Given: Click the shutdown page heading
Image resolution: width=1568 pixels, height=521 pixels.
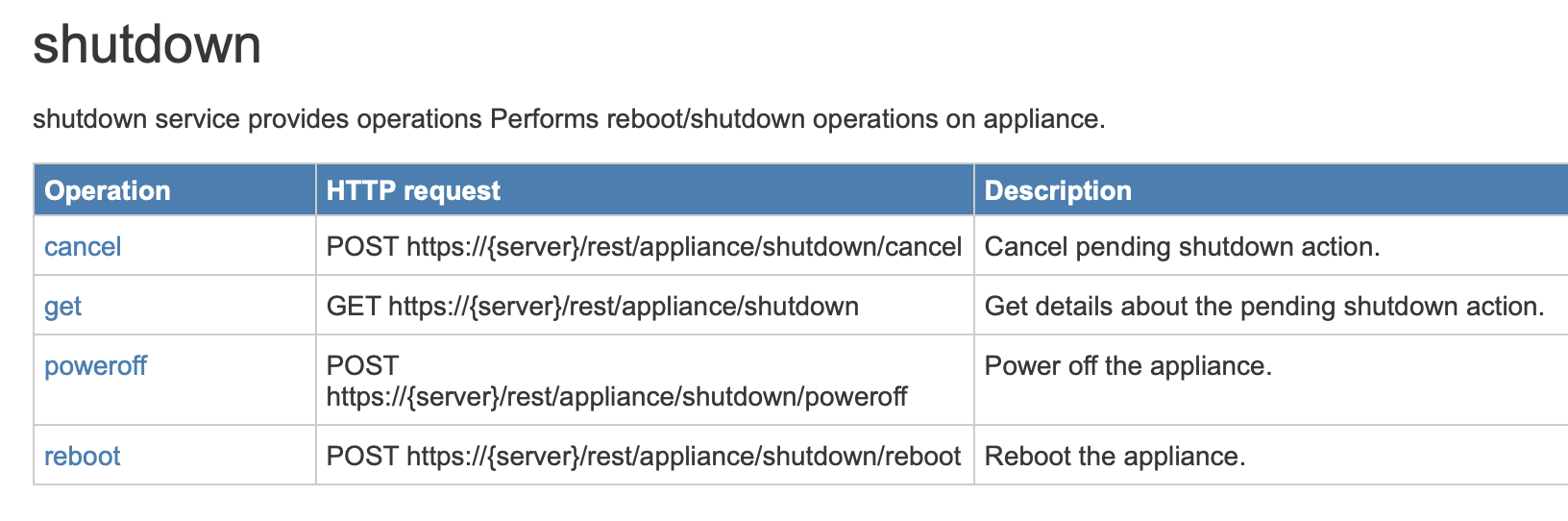Looking at the screenshot, I should pyautogui.click(x=147, y=45).
